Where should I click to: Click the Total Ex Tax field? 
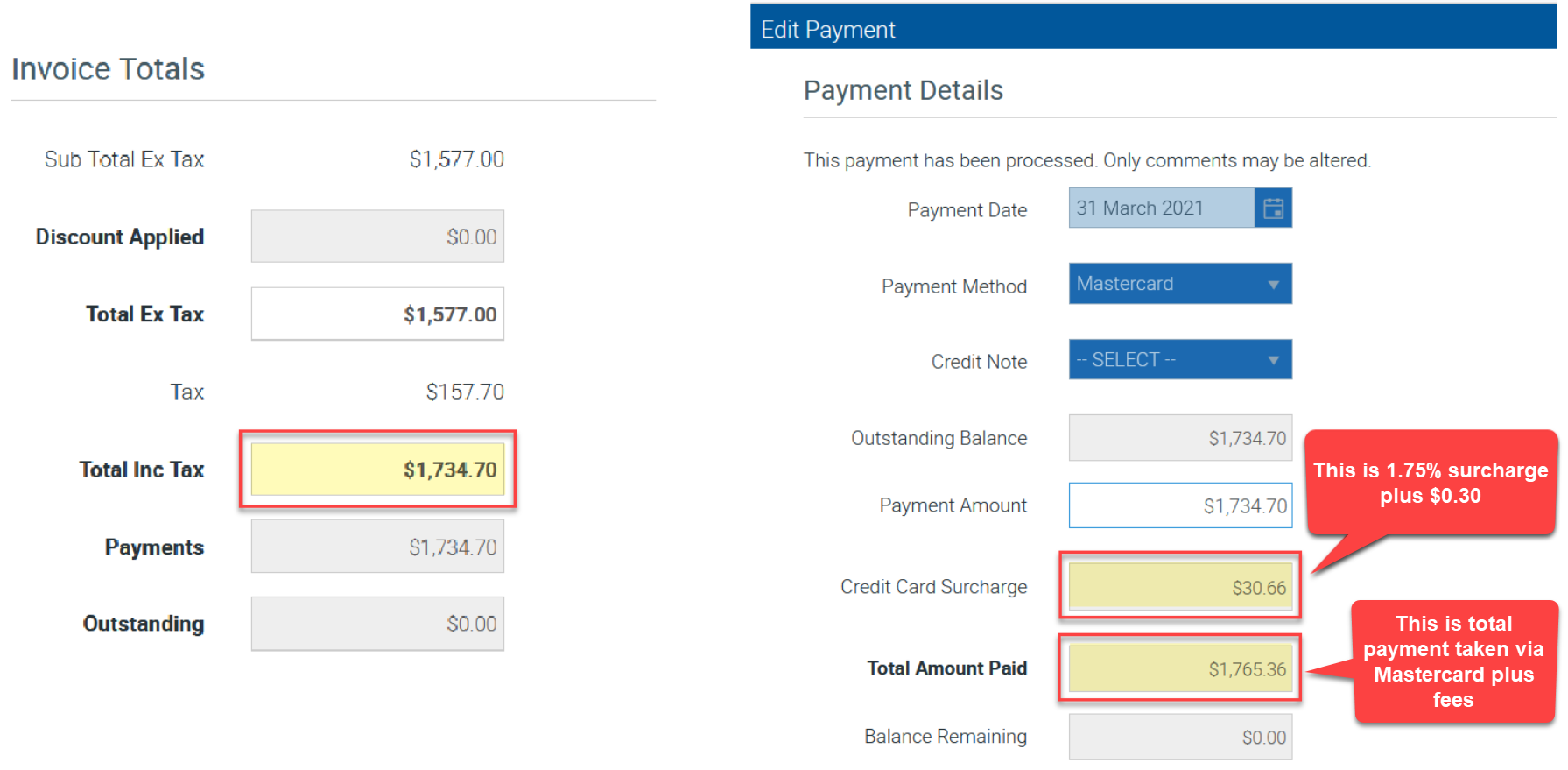377,314
